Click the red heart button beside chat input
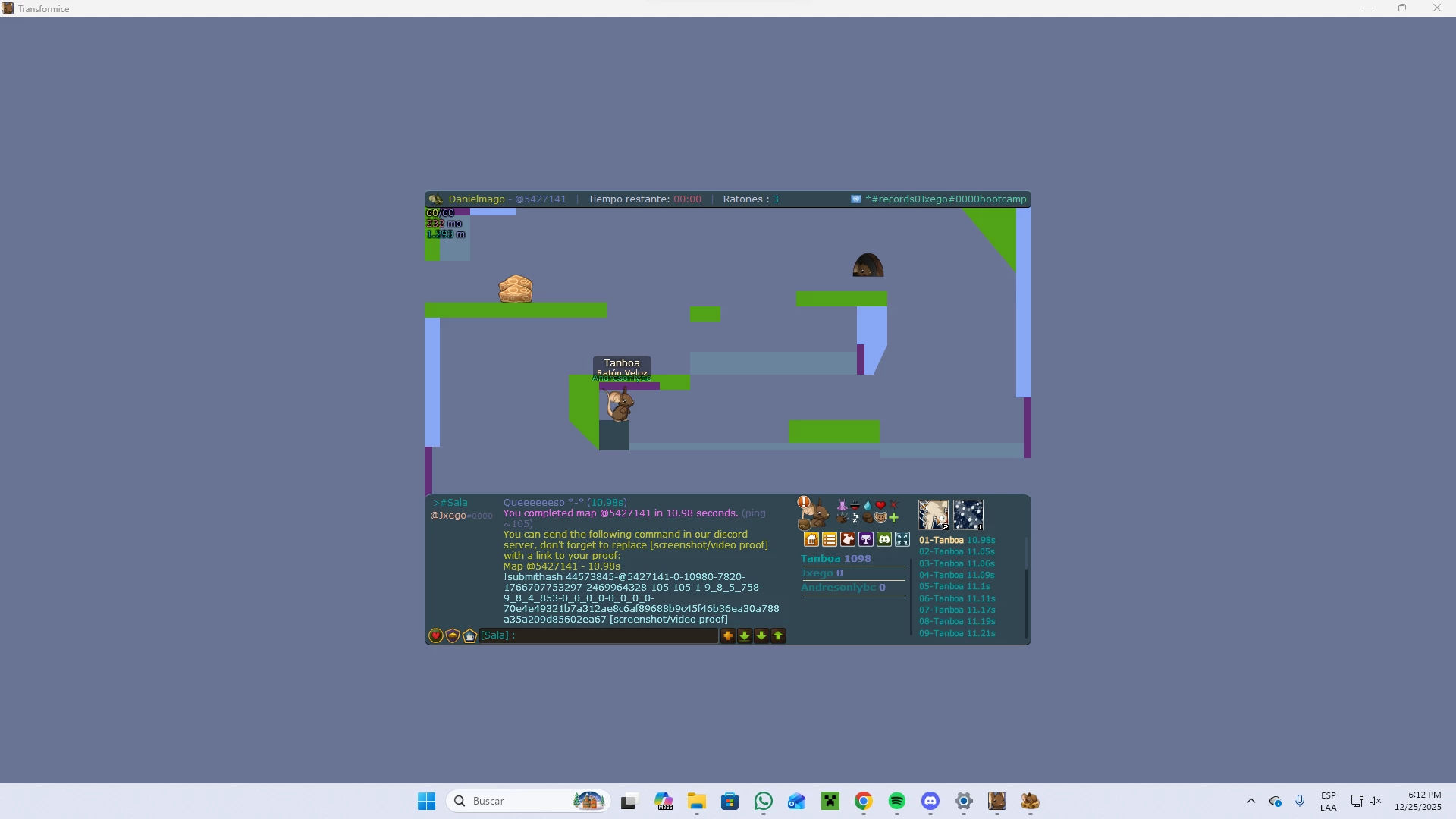 coord(436,635)
